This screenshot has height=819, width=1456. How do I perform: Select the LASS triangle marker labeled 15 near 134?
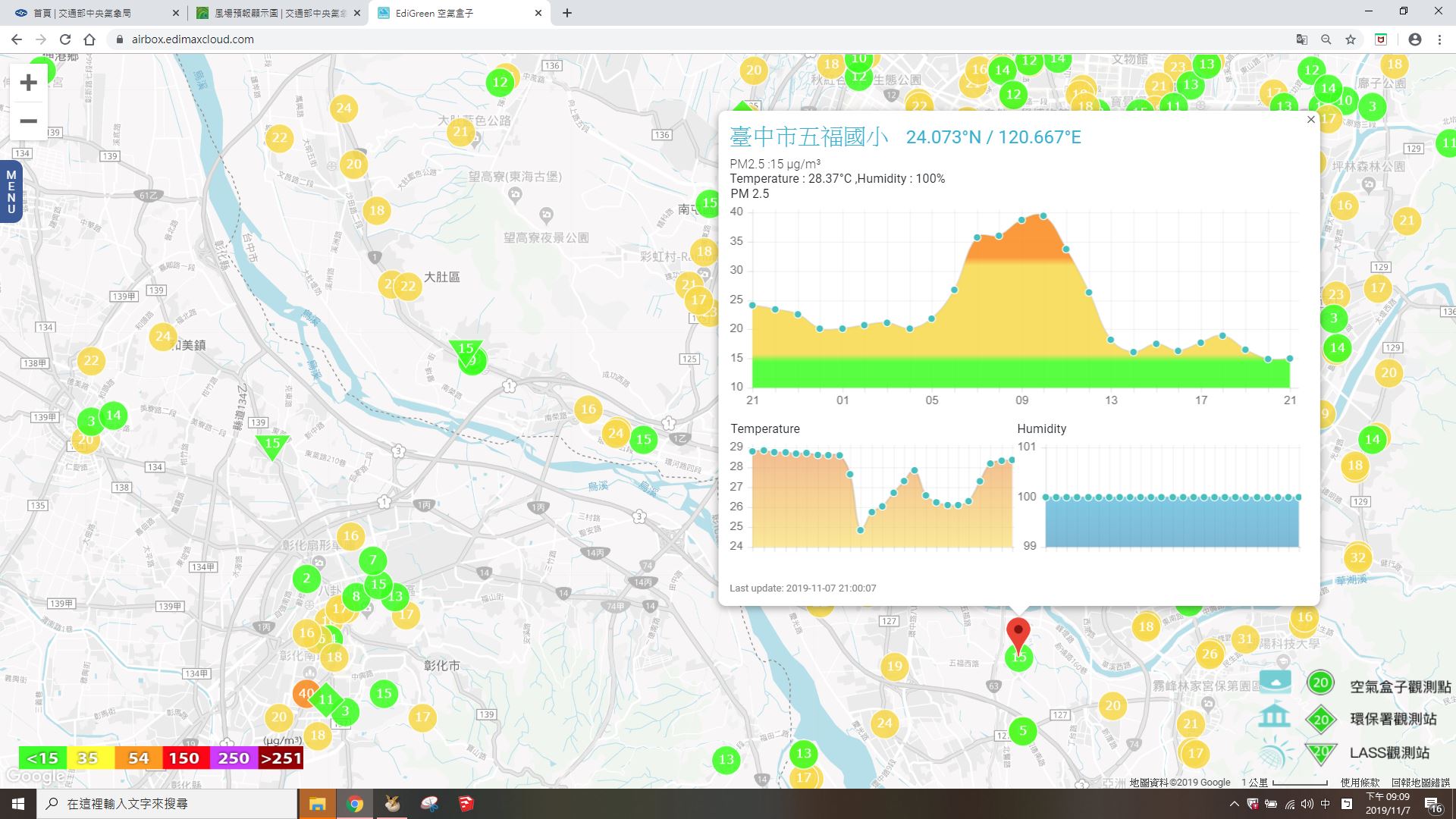coord(271,445)
